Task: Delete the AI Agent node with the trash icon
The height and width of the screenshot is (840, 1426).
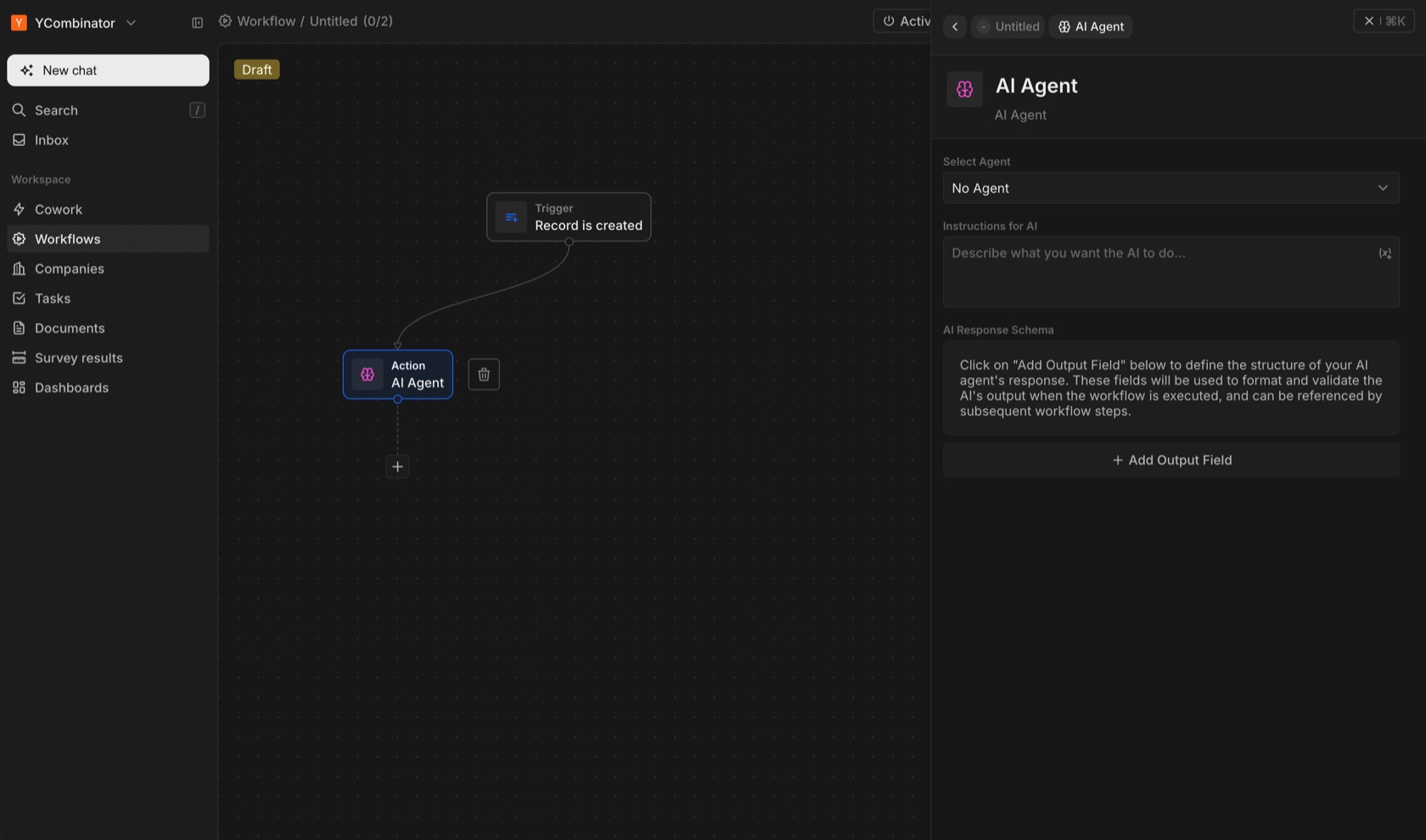Action: click(484, 374)
